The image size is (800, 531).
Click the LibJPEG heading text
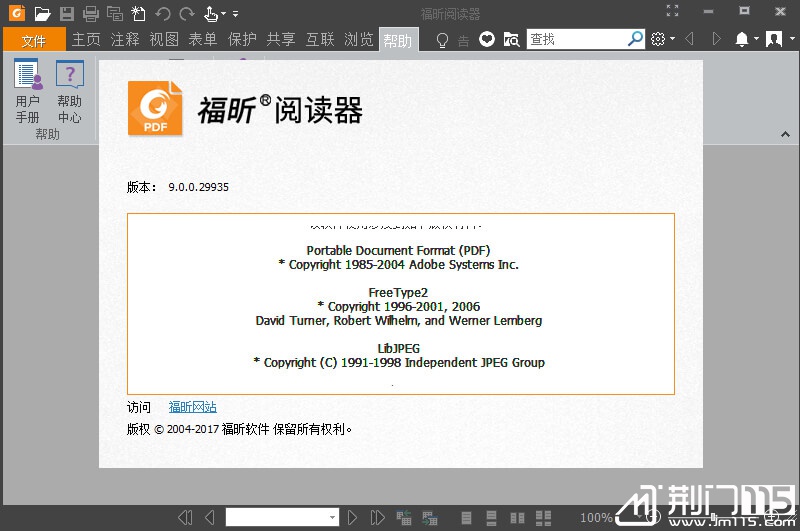(x=398, y=348)
